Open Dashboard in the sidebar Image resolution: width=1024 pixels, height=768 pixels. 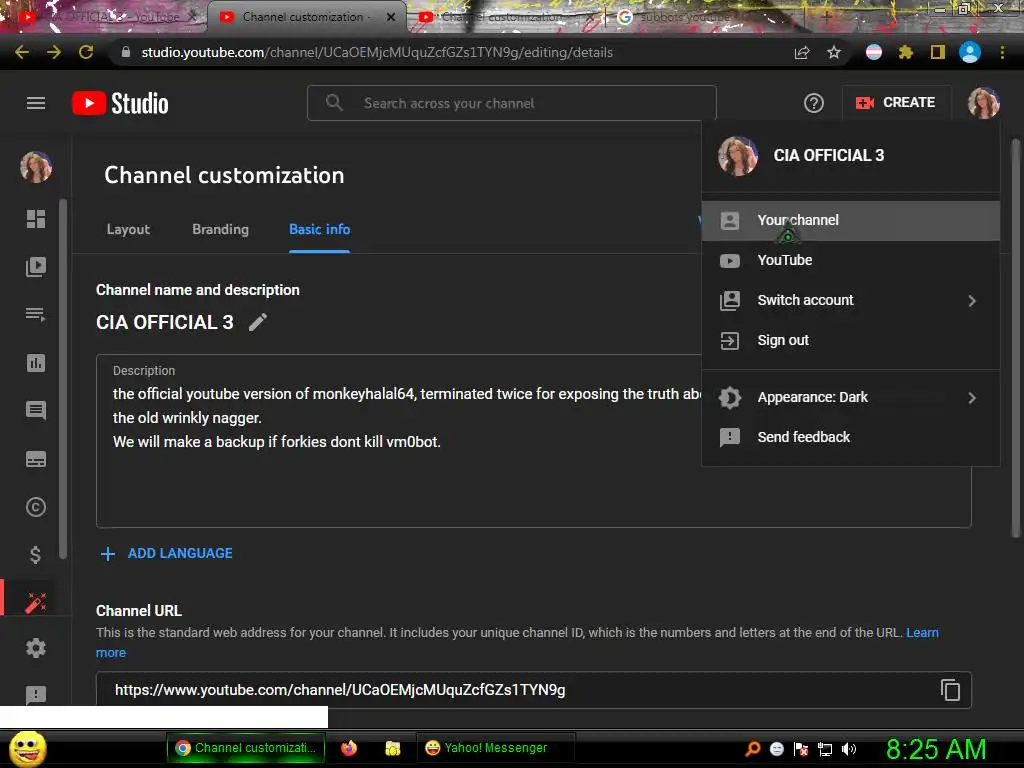point(36,219)
